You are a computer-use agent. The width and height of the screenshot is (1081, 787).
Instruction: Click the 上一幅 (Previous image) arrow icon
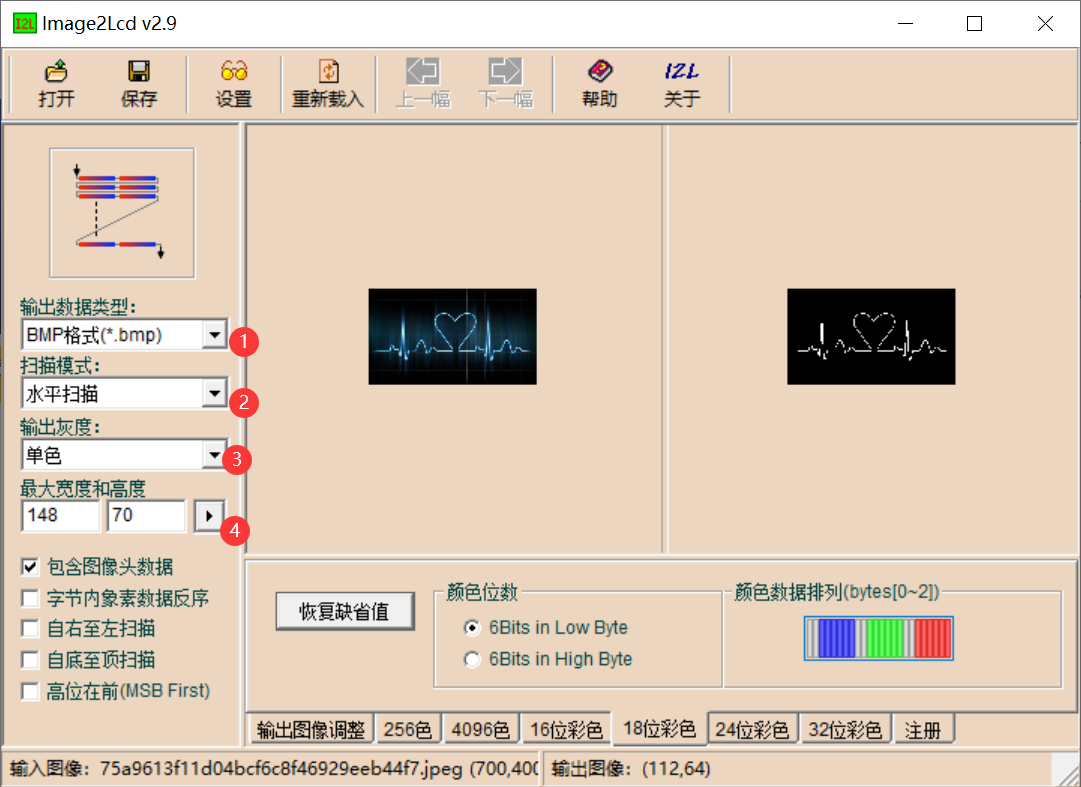[x=423, y=71]
